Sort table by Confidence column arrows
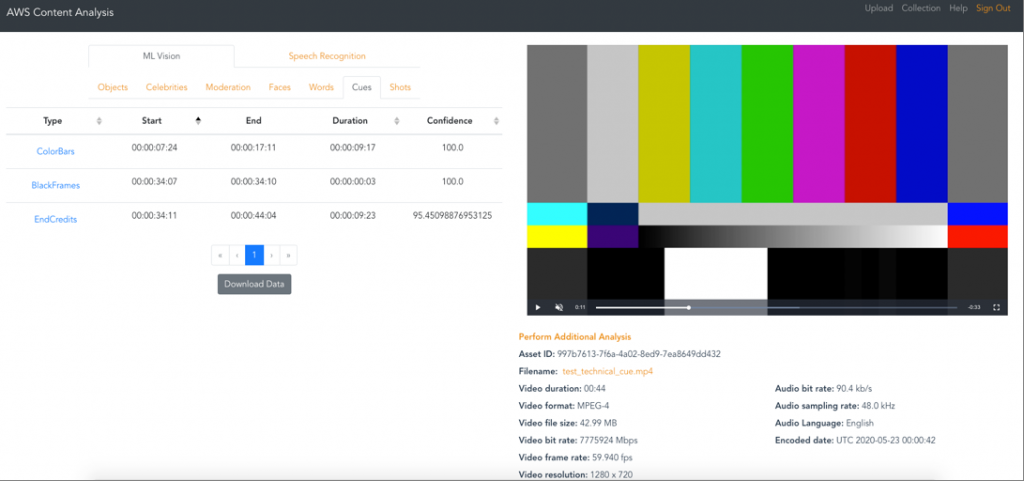Viewport: 1024px width, 481px height. coord(496,121)
